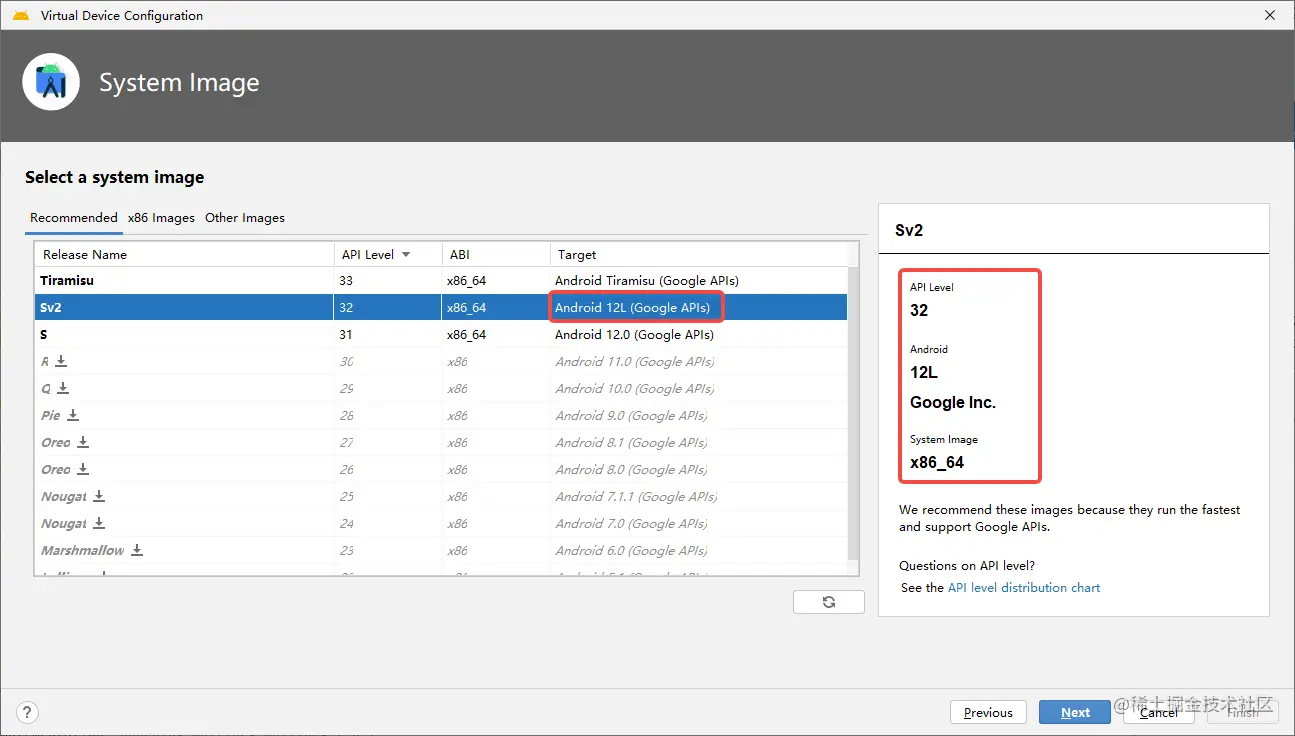Screen dimensions: 1295x736
Task: Choose the S release name
Action: (x=44, y=335)
